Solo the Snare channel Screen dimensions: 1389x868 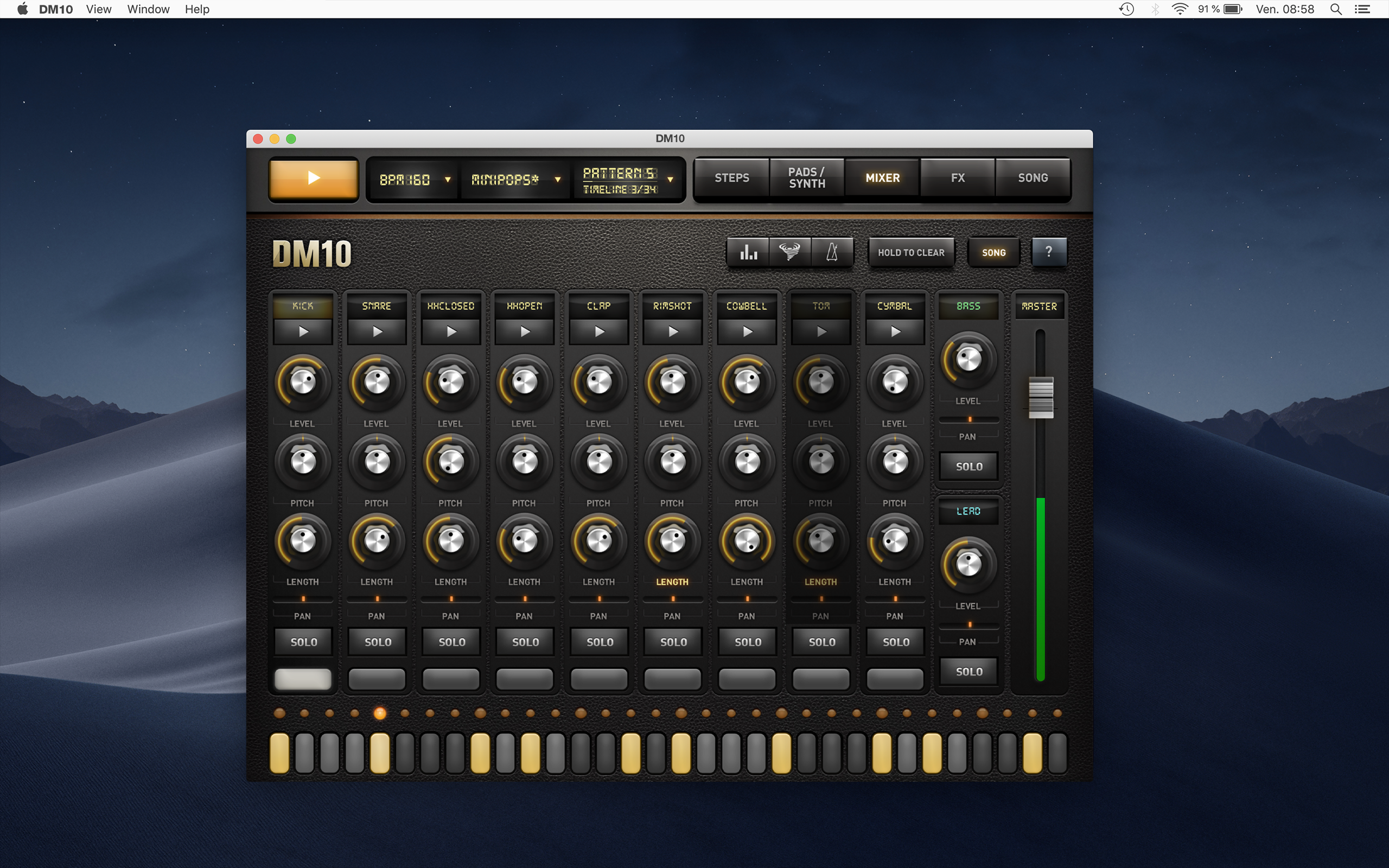[377, 642]
